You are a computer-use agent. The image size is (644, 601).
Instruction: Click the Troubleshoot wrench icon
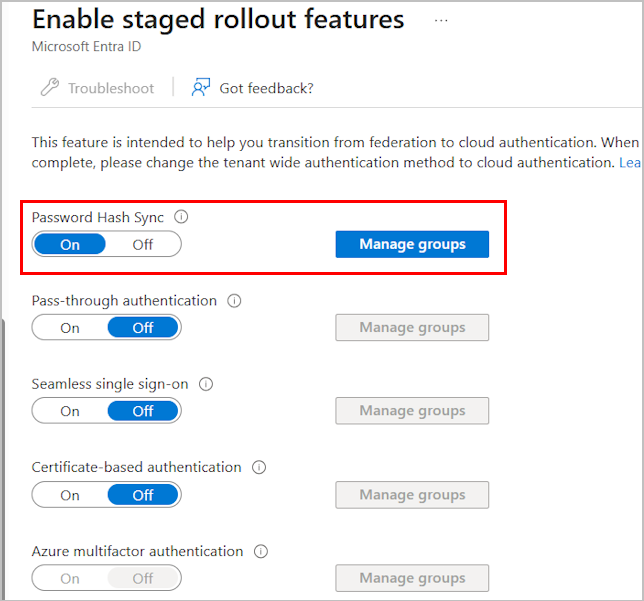(x=50, y=87)
